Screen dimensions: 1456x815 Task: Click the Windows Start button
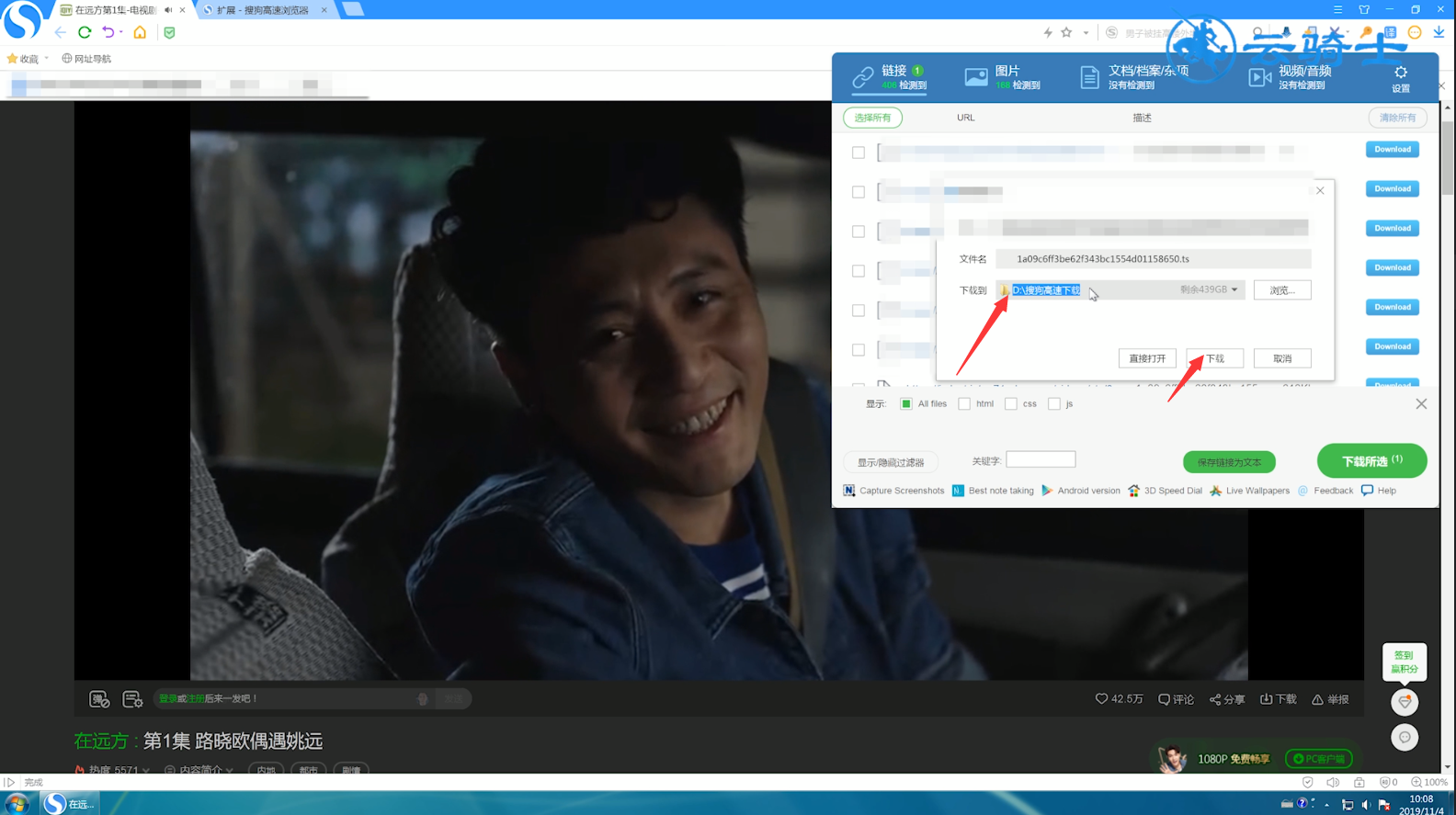[17, 804]
